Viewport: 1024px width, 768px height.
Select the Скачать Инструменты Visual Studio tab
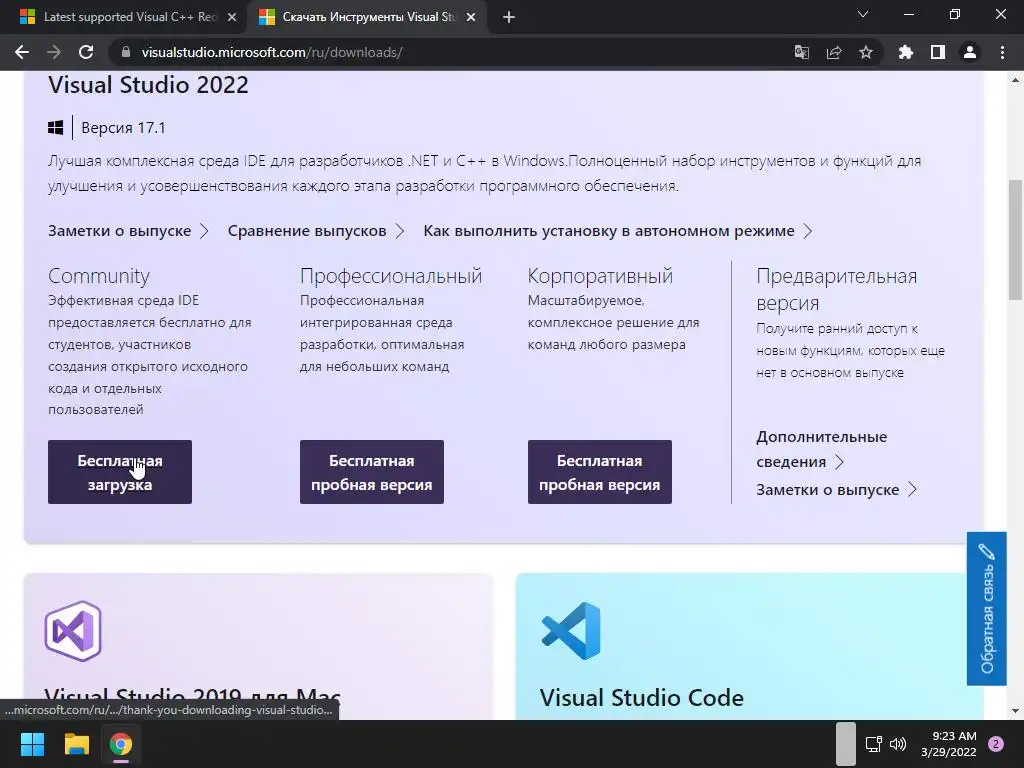[x=367, y=18]
